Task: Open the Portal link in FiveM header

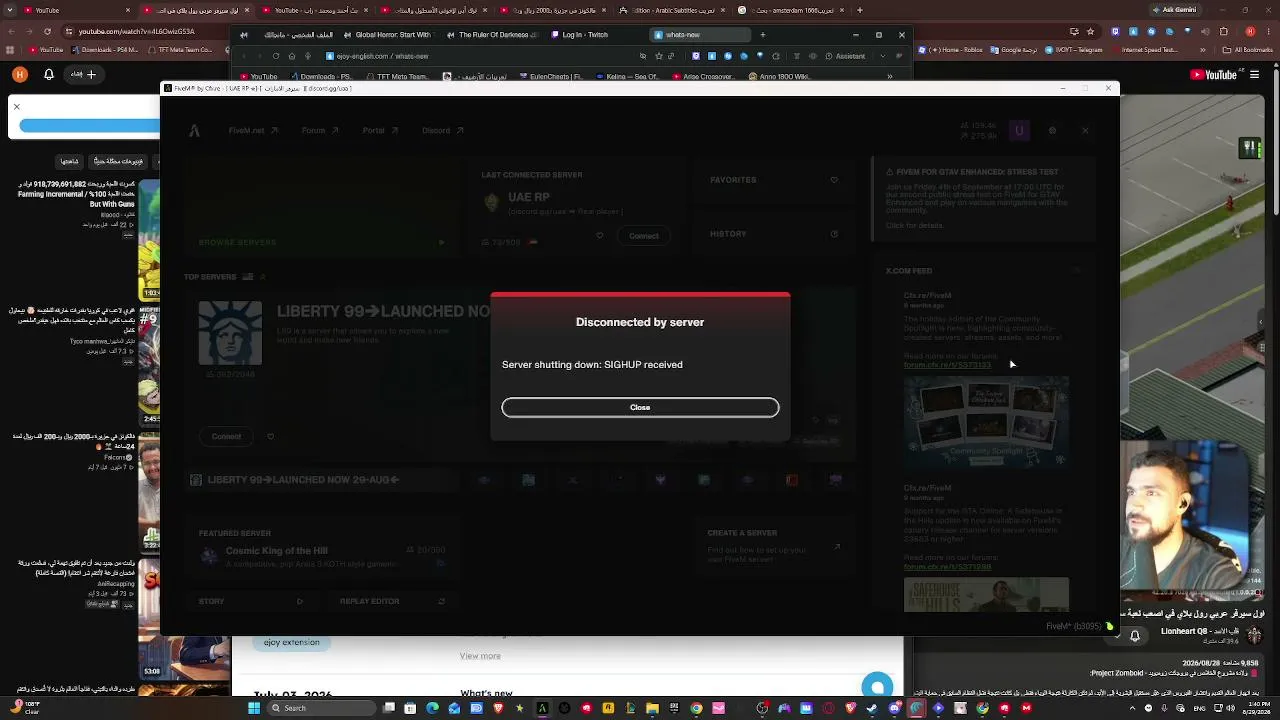Action: tap(380, 130)
